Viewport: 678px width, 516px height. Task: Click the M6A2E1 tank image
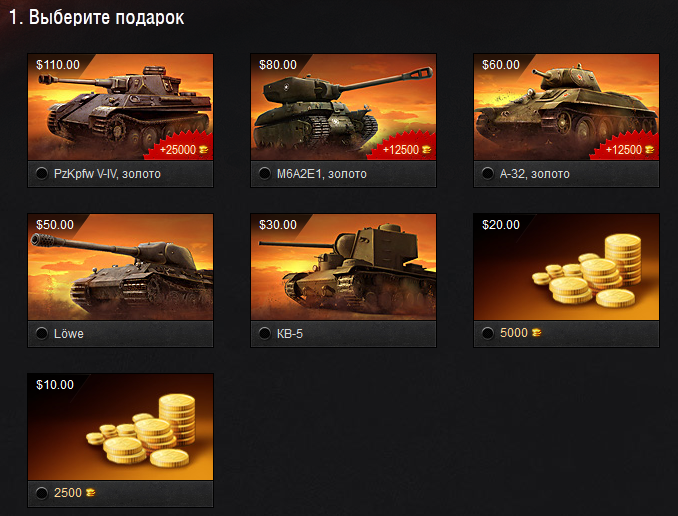[343, 107]
